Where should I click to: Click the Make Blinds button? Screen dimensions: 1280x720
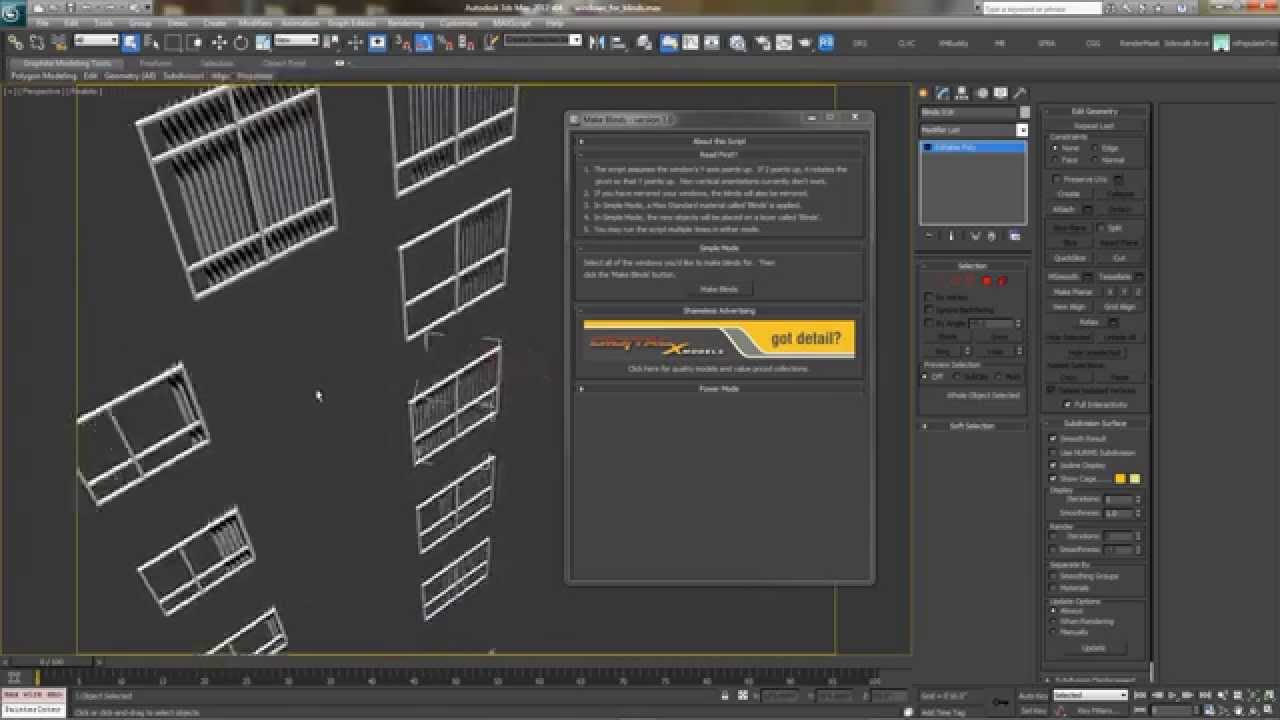(719, 289)
